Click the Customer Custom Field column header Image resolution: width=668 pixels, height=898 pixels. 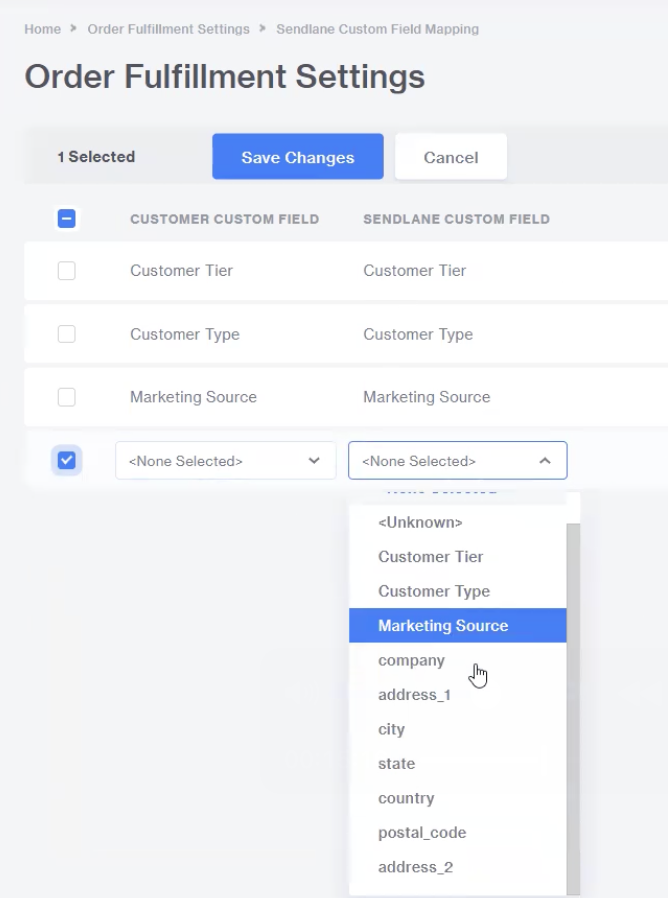(225, 219)
